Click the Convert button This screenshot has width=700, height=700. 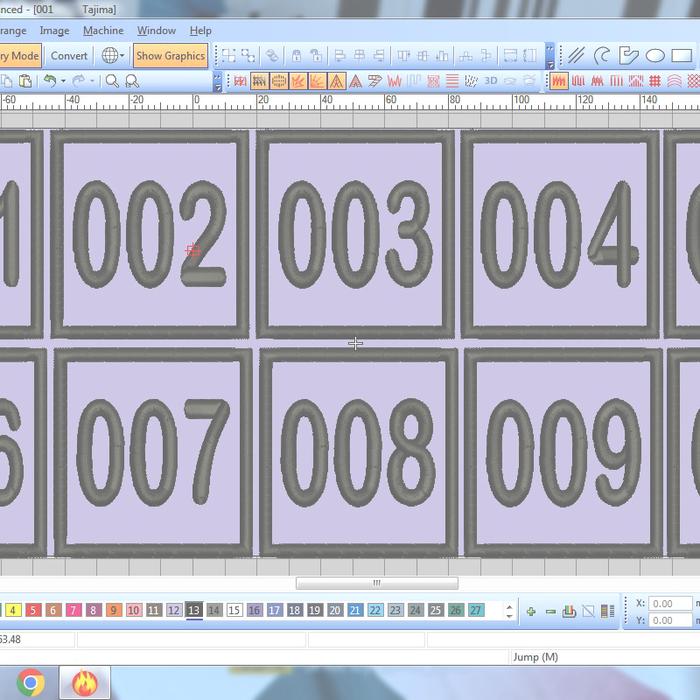coord(69,56)
